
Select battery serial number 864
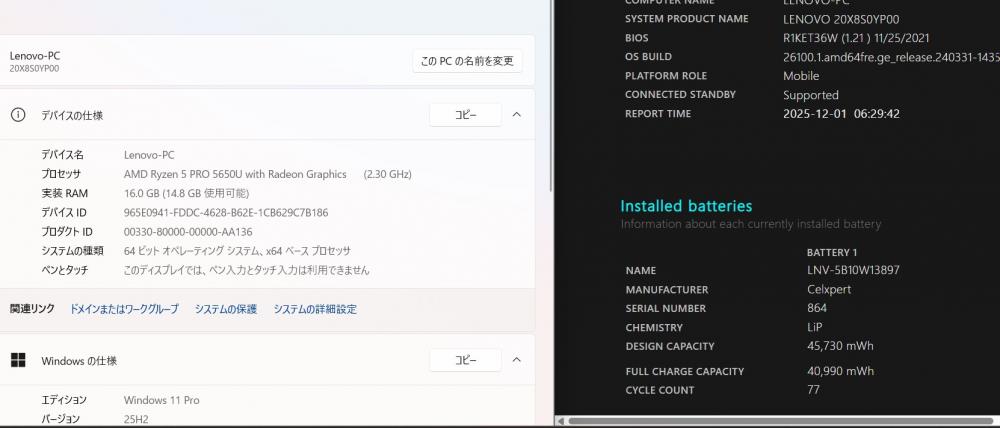tap(816, 308)
